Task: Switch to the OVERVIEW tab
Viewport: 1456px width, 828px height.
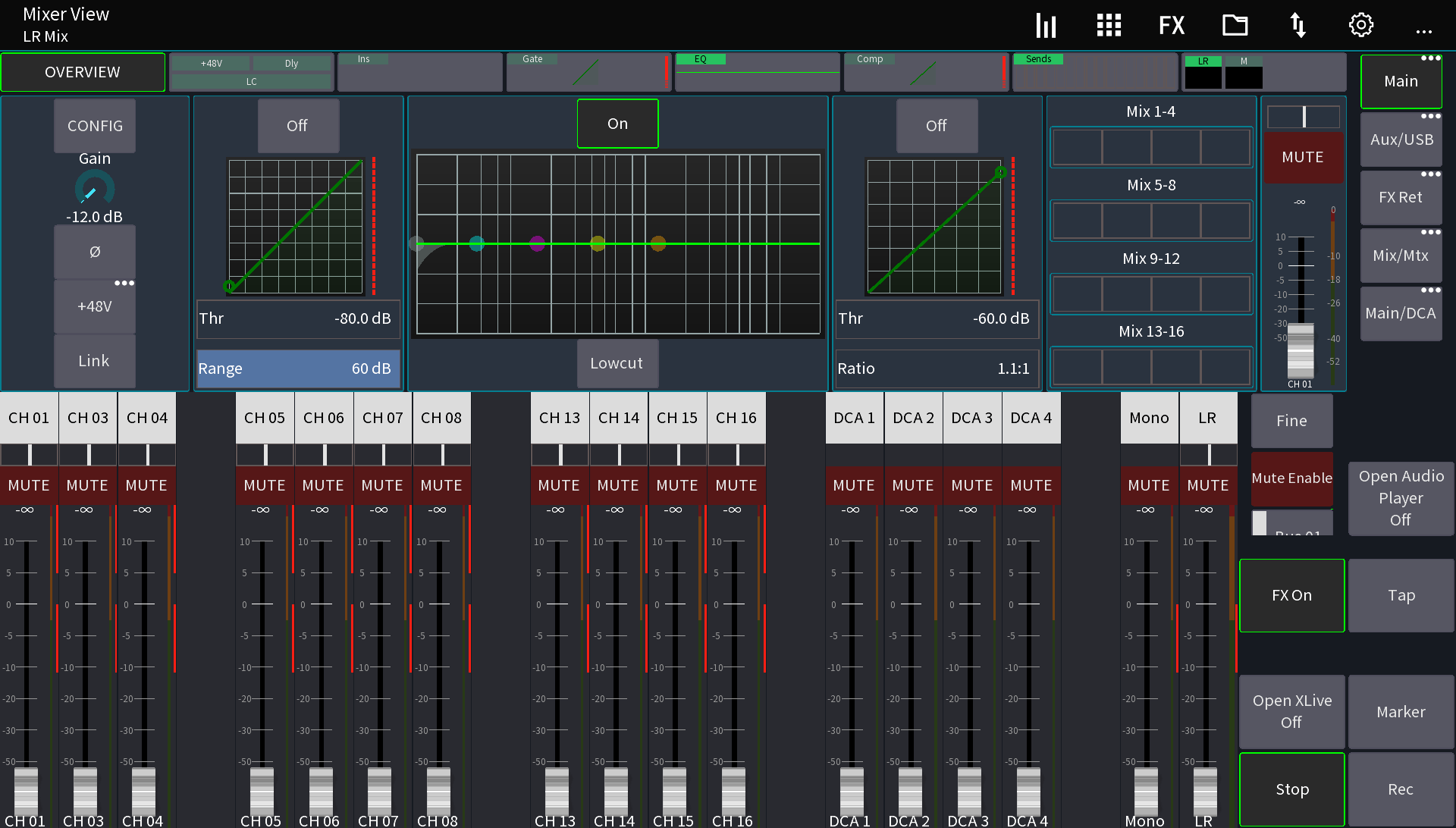Action: [x=83, y=71]
